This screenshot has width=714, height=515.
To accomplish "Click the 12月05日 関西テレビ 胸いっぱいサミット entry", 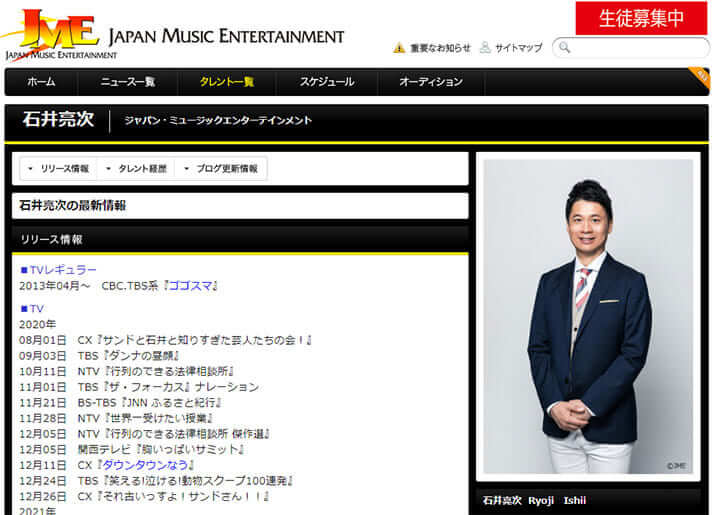I will tap(132, 449).
